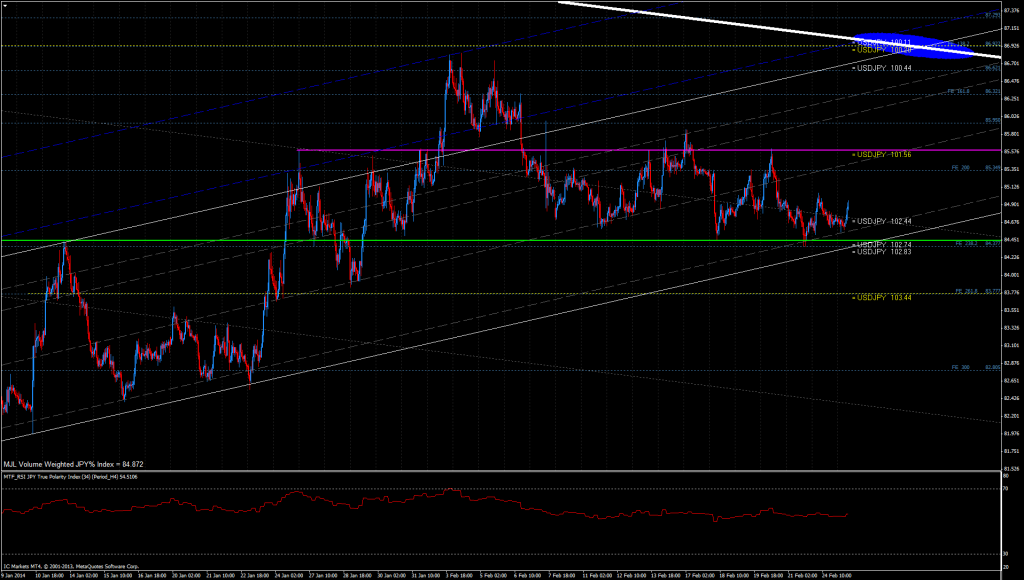Click the 20 Jan 02:00 time axis label

coord(186,575)
